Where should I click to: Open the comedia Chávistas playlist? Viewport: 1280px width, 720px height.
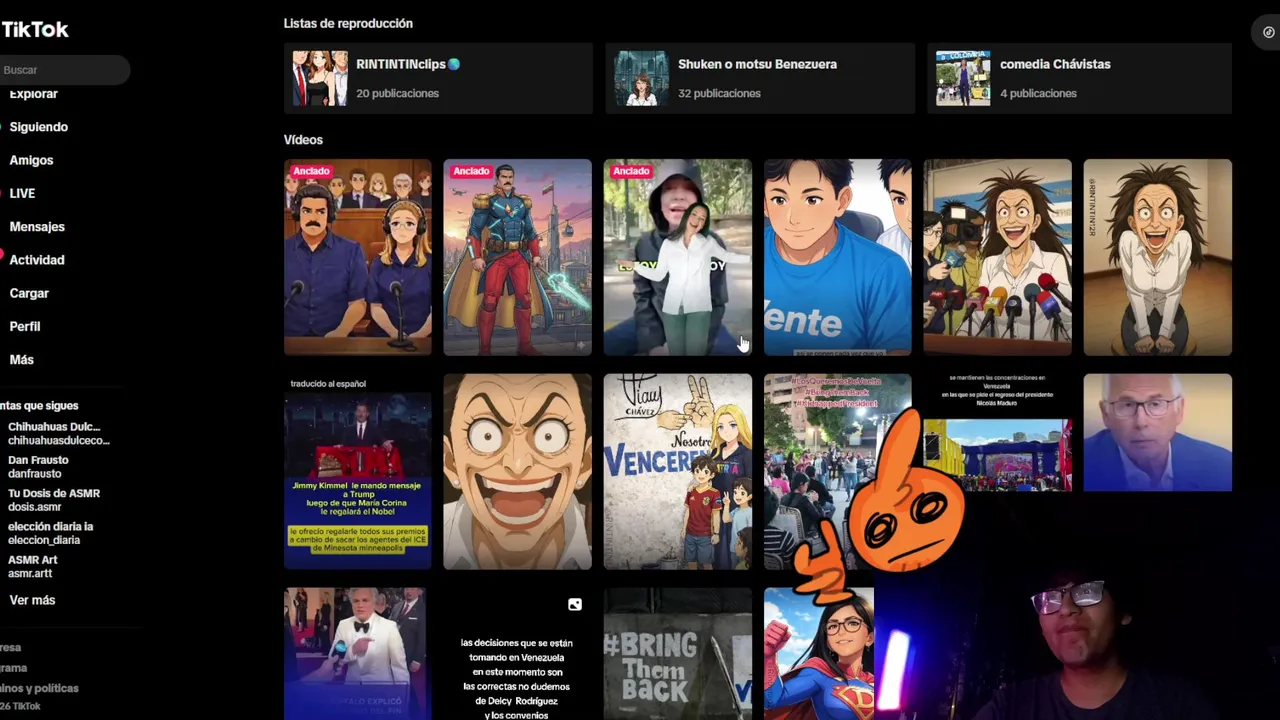(1080, 78)
